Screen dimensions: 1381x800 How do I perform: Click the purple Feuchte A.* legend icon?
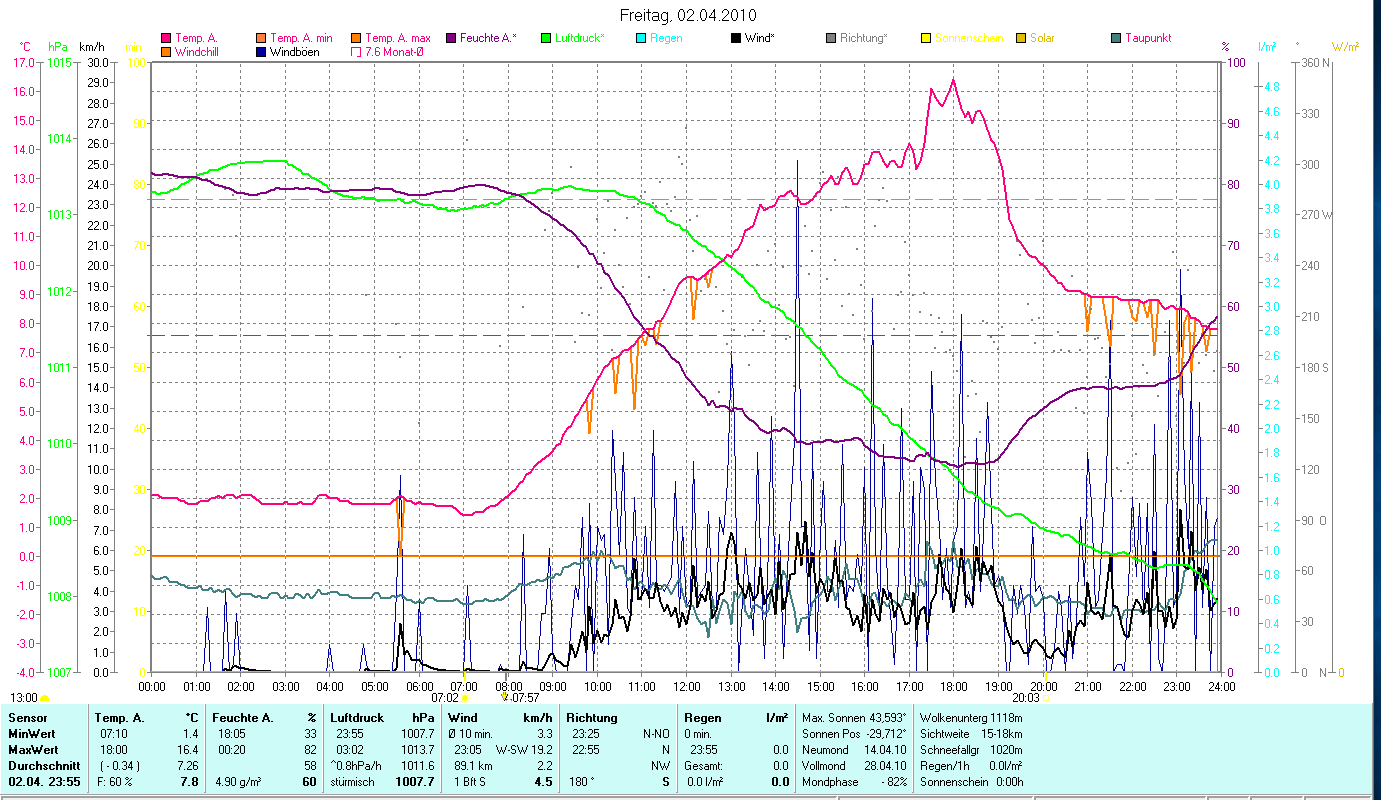pos(450,38)
